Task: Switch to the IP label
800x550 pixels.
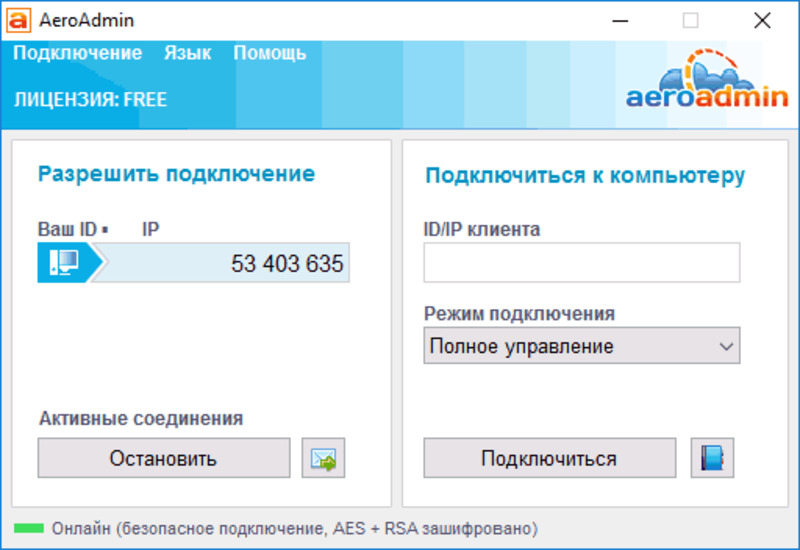Action: click(x=151, y=229)
